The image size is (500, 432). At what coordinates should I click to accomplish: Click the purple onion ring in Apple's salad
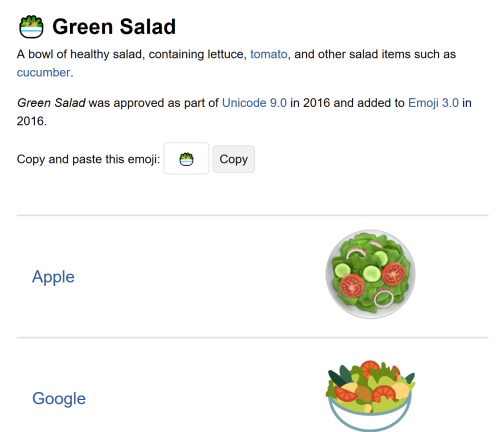[383, 298]
